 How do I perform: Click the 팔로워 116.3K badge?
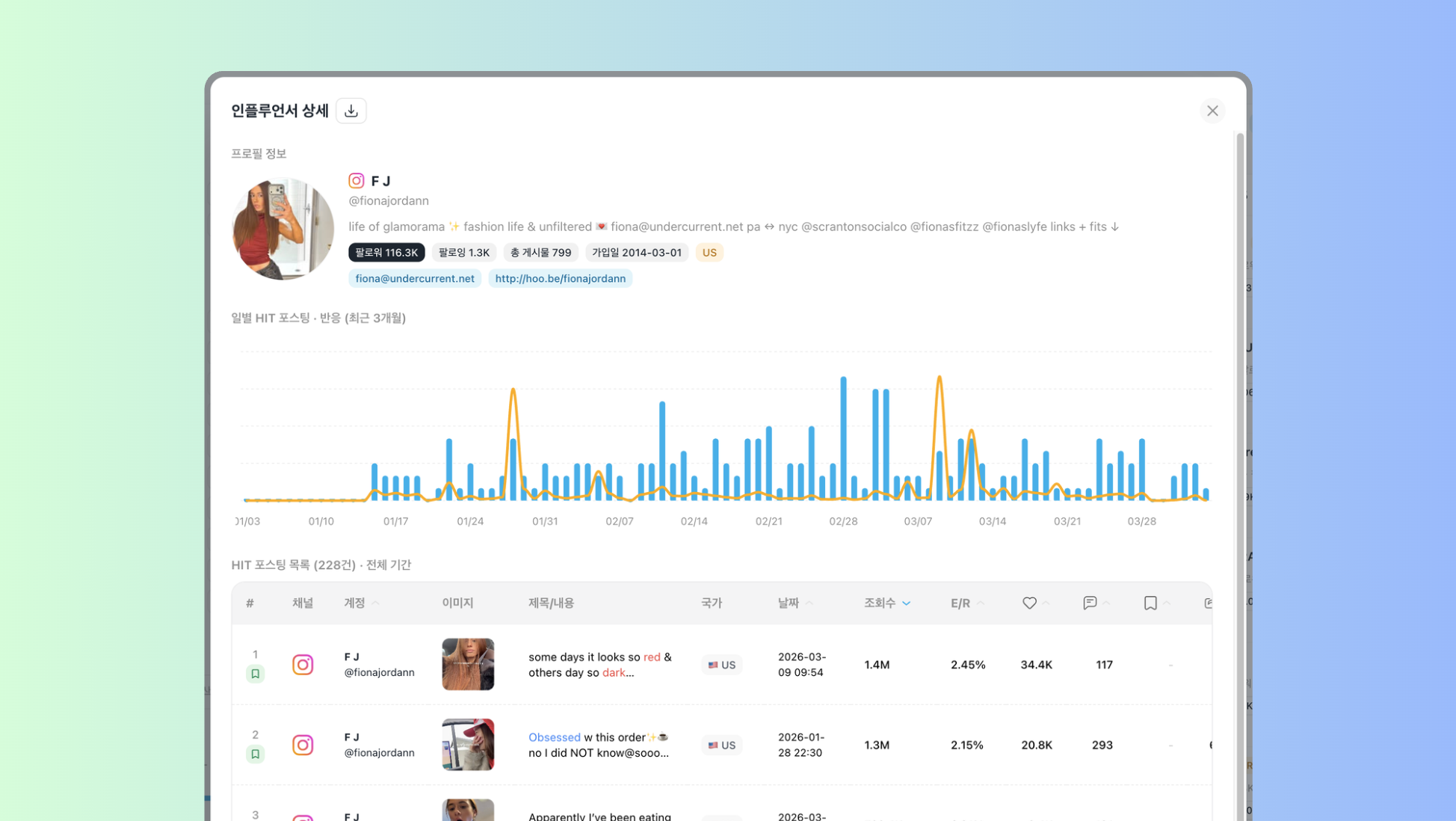(386, 253)
